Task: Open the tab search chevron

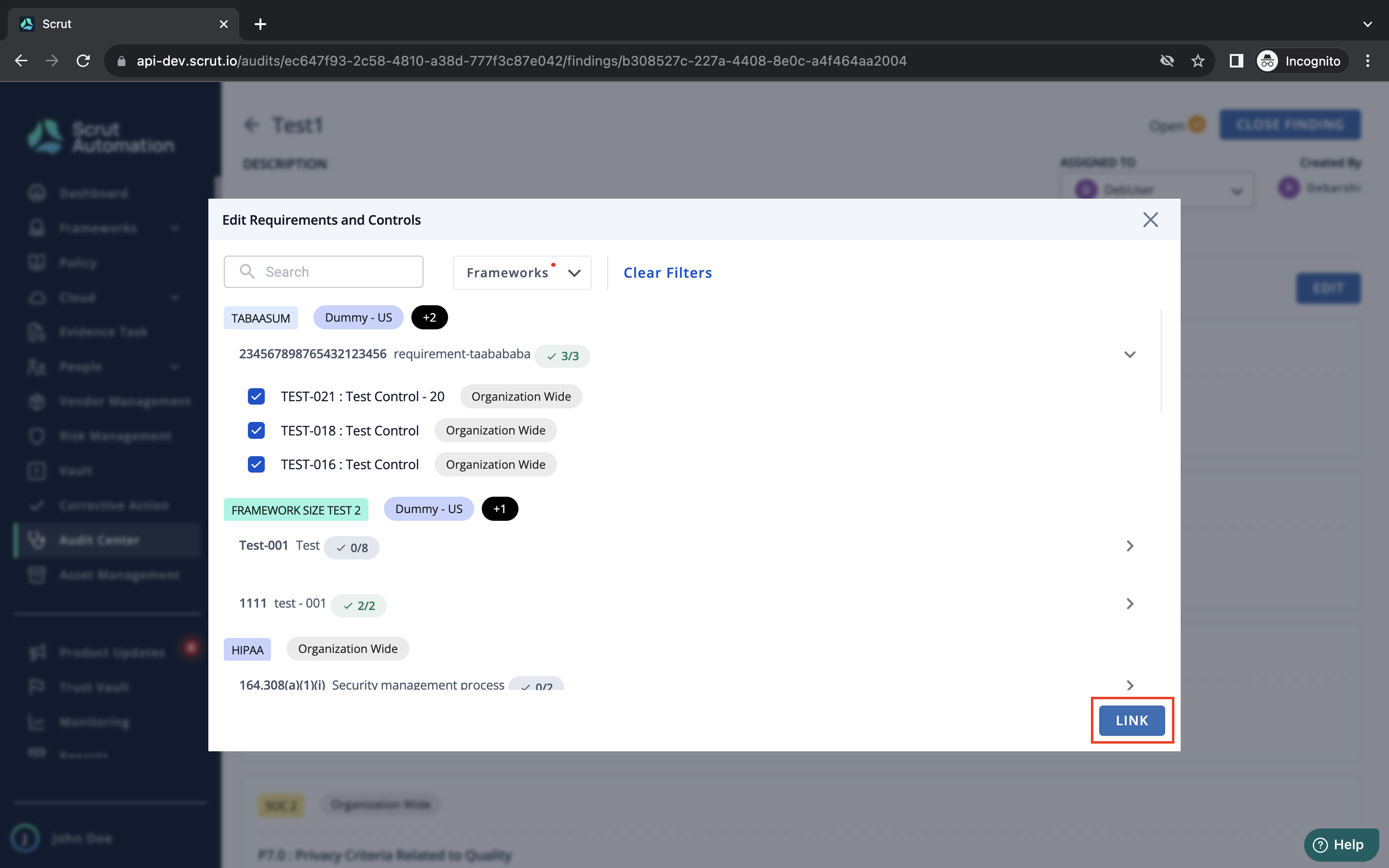Action: [1367, 24]
